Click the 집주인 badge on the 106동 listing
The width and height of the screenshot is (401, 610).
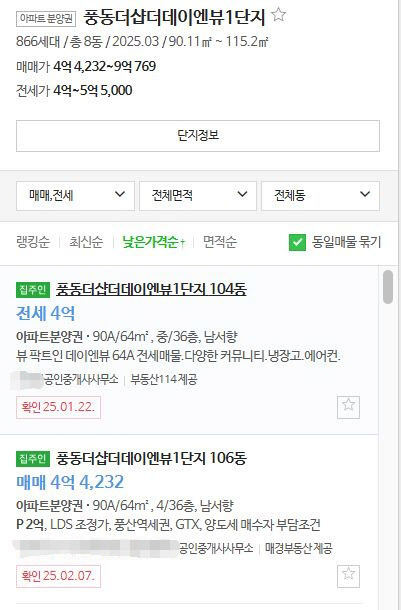tap(33, 459)
